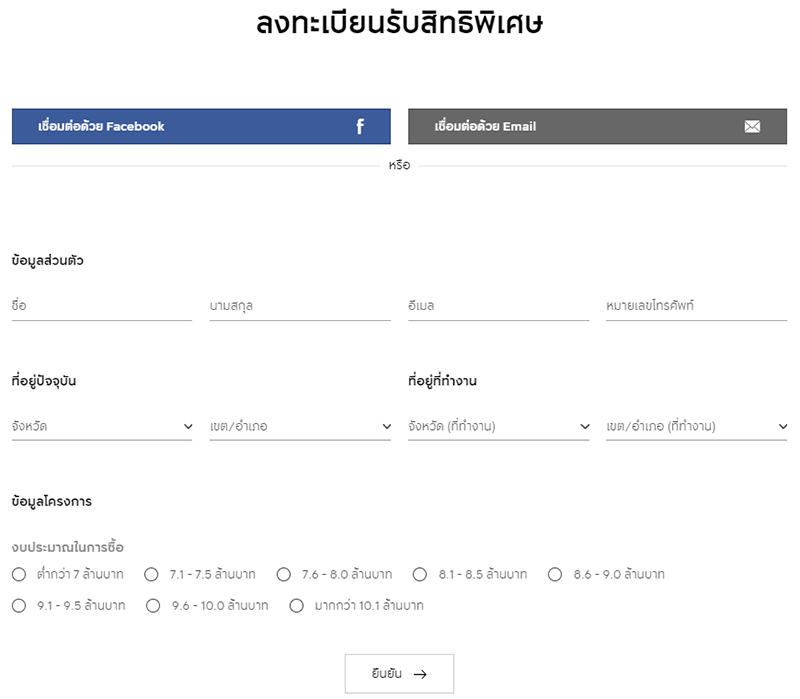This screenshot has width=800, height=699.
Task: Focus the นามสกุล surname field
Action: pyautogui.click(x=300, y=306)
